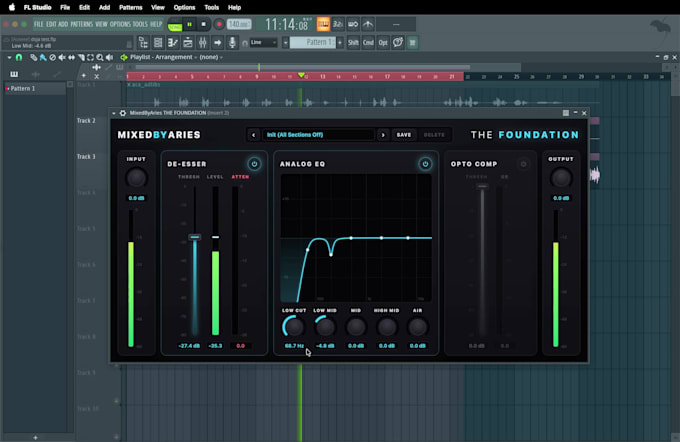Click the De-Esser THRESH slider handle
Viewport: 680px width, 442px height.
[x=195, y=237]
